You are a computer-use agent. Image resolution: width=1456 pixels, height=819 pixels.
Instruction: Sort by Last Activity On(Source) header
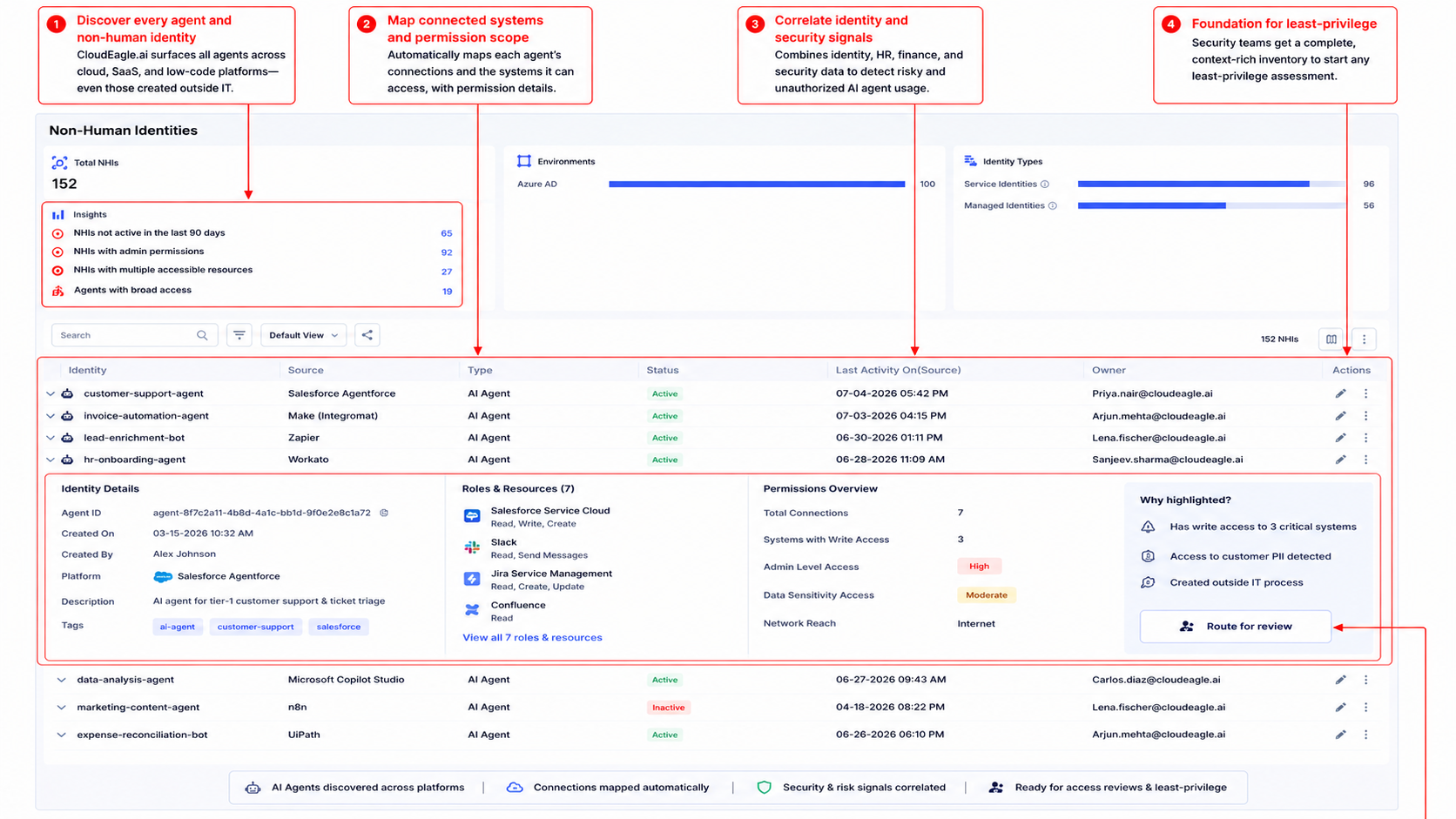898,370
